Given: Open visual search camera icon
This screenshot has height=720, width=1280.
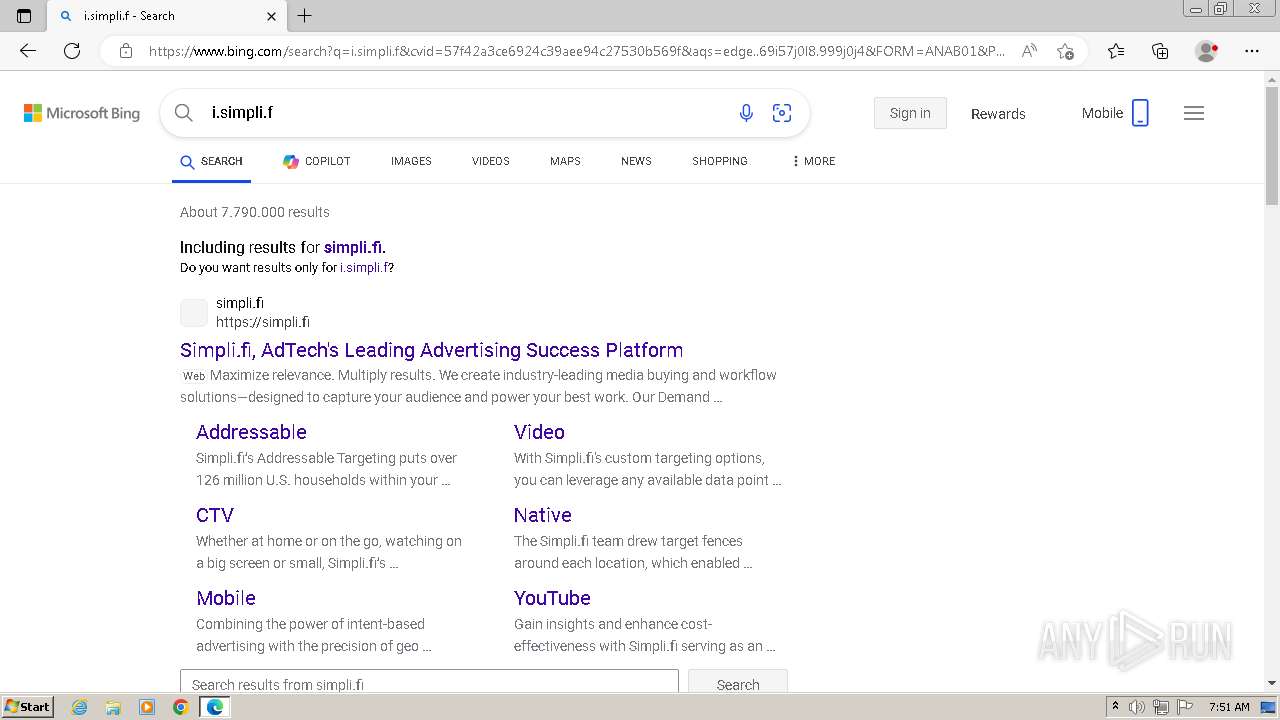Looking at the screenshot, I should pos(782,113).
